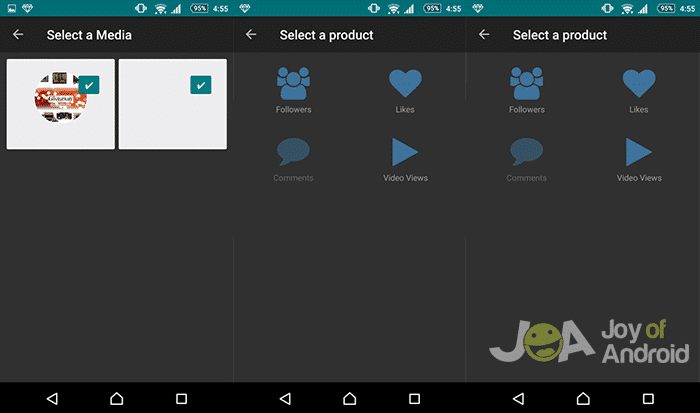Screen dimensions: 700x413
Task: Toggle checkmark on the blank media thumbnail
Action: [201, 85]
